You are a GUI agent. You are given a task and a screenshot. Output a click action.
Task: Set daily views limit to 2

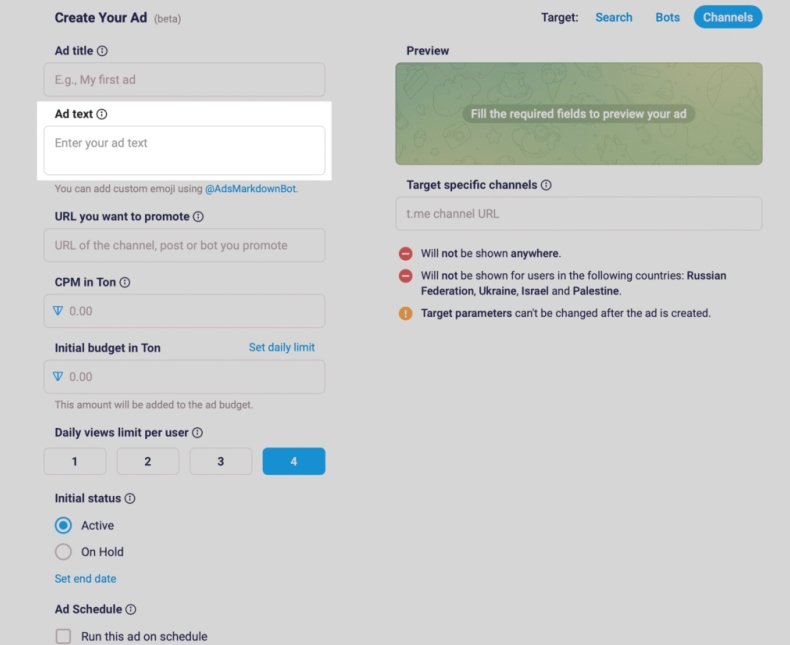click(x=148, y=461)
